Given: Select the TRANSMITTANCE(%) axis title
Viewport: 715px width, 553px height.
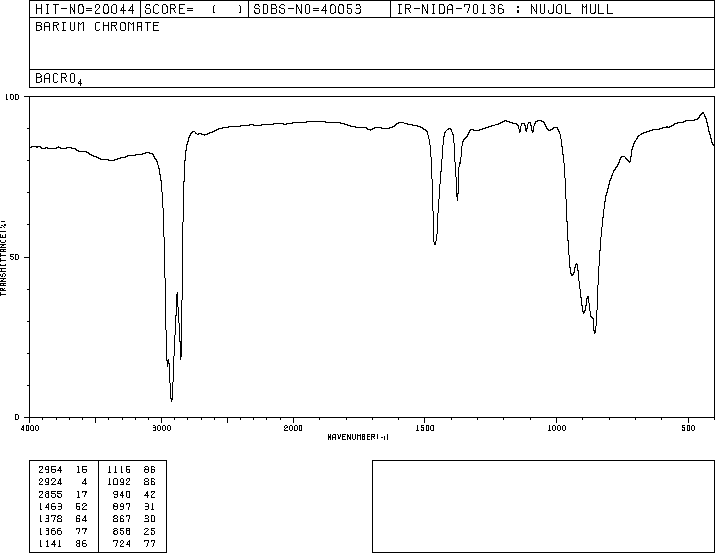Looking at the screenshot, I should 3,258.
